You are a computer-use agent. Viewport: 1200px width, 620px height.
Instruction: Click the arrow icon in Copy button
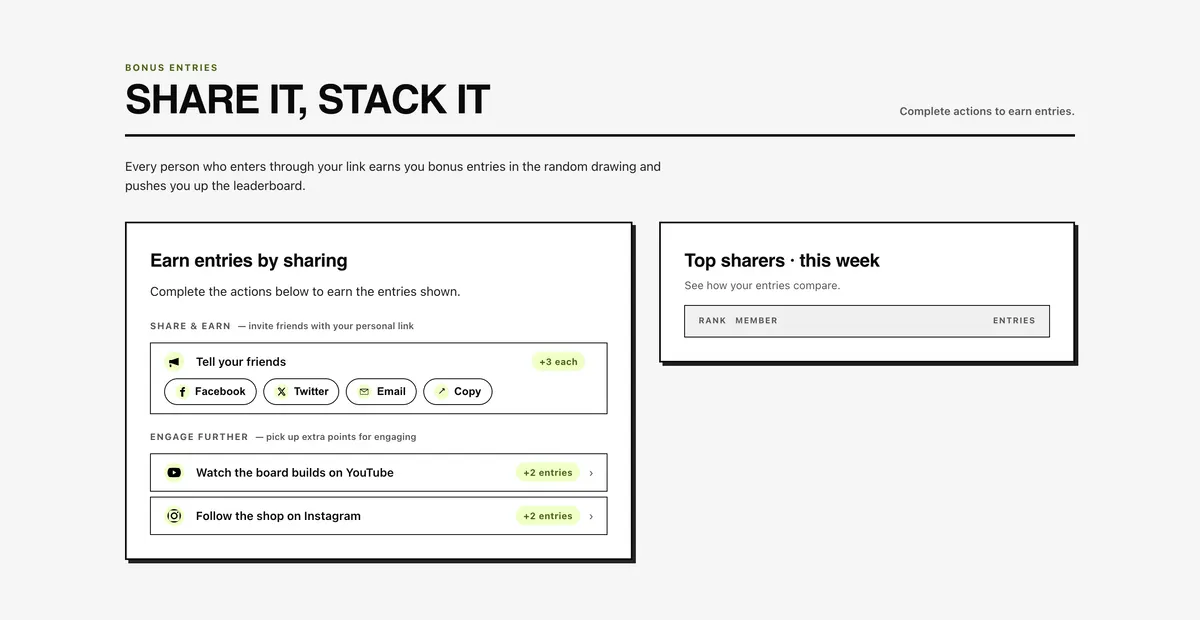click(x=441, y=392)
